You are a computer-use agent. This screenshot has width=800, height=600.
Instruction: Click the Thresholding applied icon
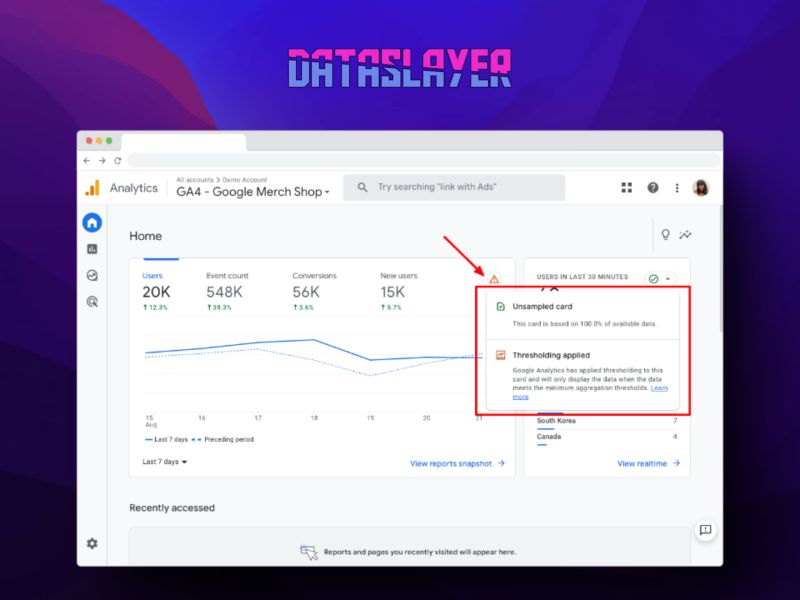pyautogui.click(x=501, y=355)
